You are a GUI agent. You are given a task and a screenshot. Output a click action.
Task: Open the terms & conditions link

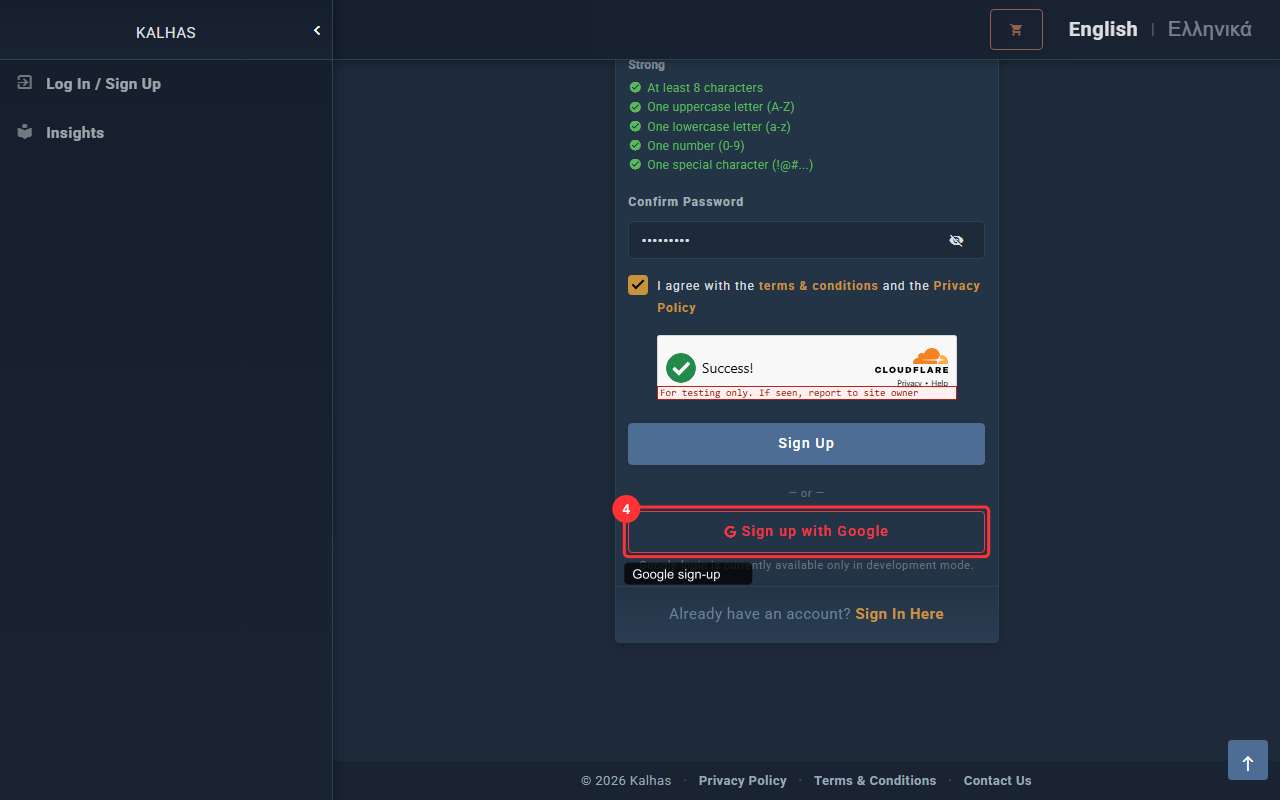coord(818,286)
